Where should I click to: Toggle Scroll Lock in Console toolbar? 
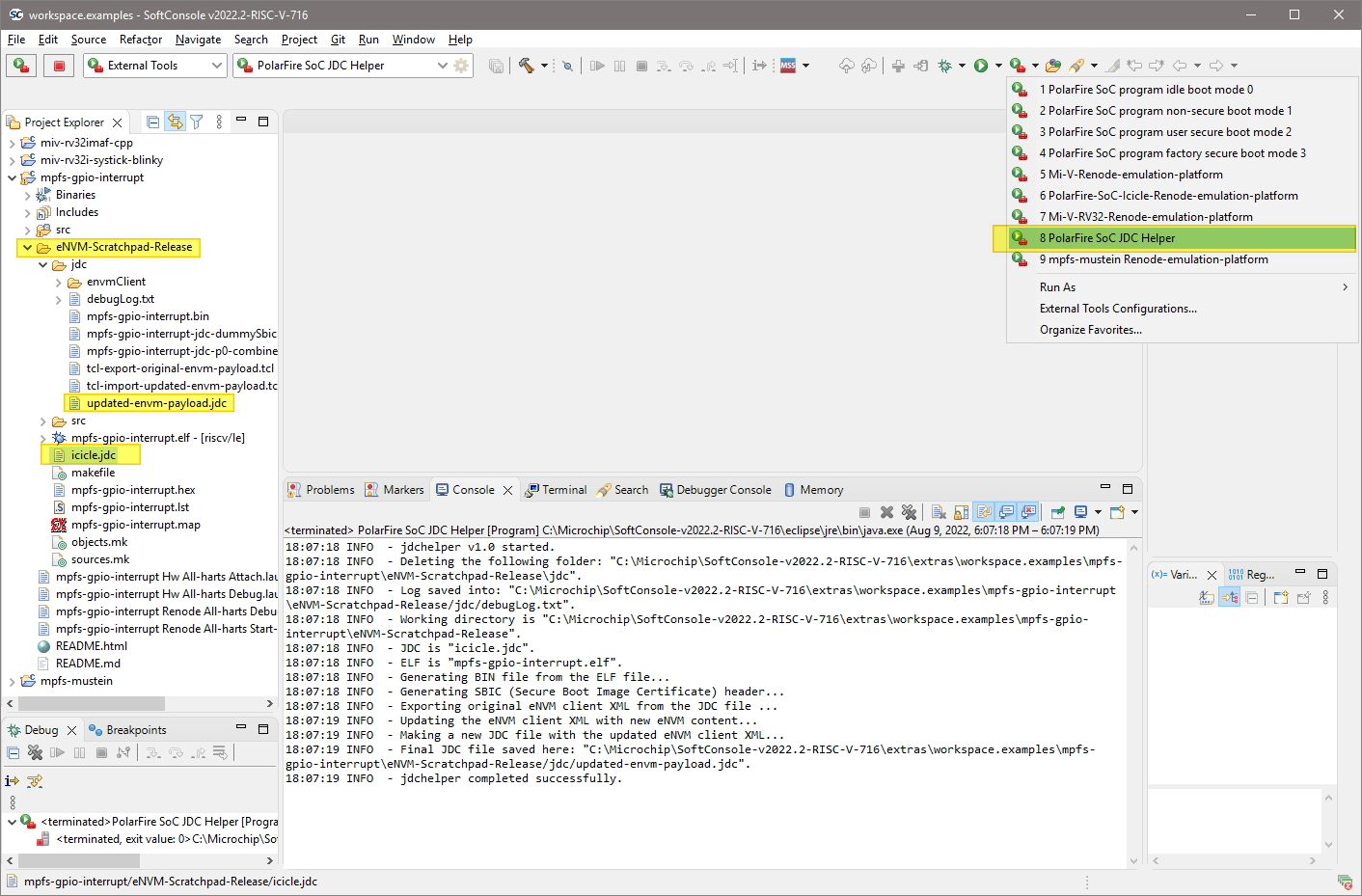click(x=961, y=512)
